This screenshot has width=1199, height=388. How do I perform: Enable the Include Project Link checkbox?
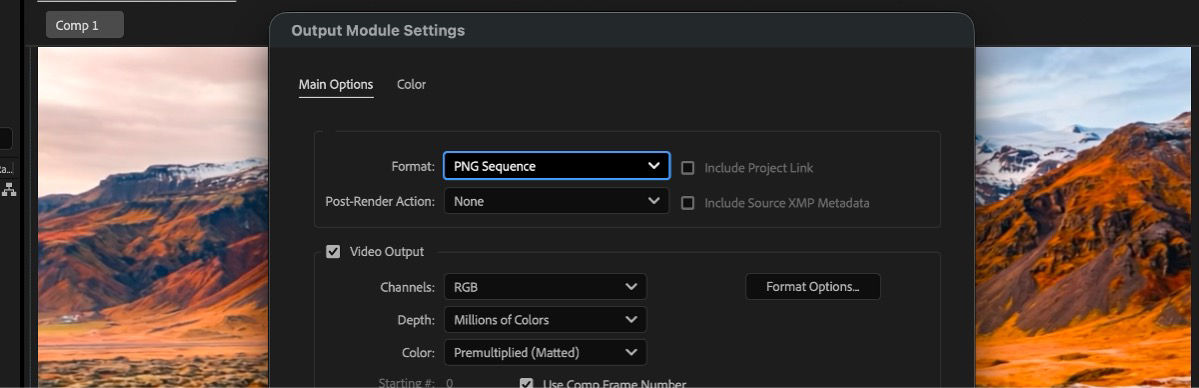tap(687, 167)
